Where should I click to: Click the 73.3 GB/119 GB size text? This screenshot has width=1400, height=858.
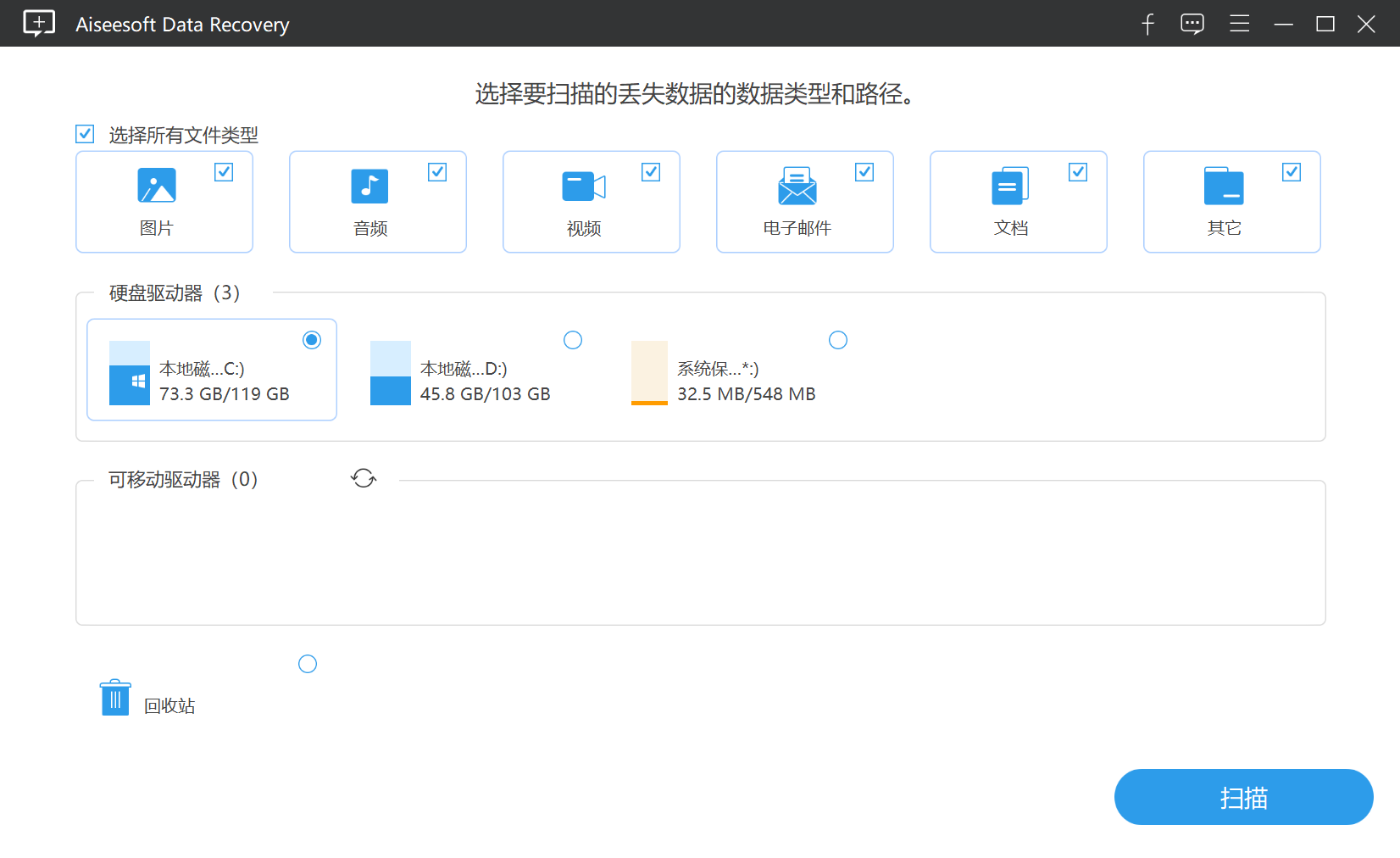click(x=225, y=394)
